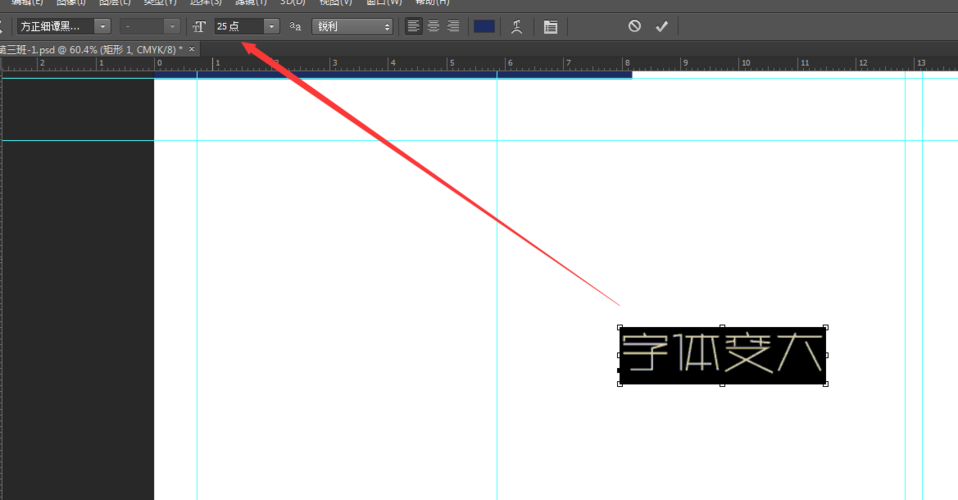Click the font size field showing 25 点
The image size is (958, 500).
point(239,26)
